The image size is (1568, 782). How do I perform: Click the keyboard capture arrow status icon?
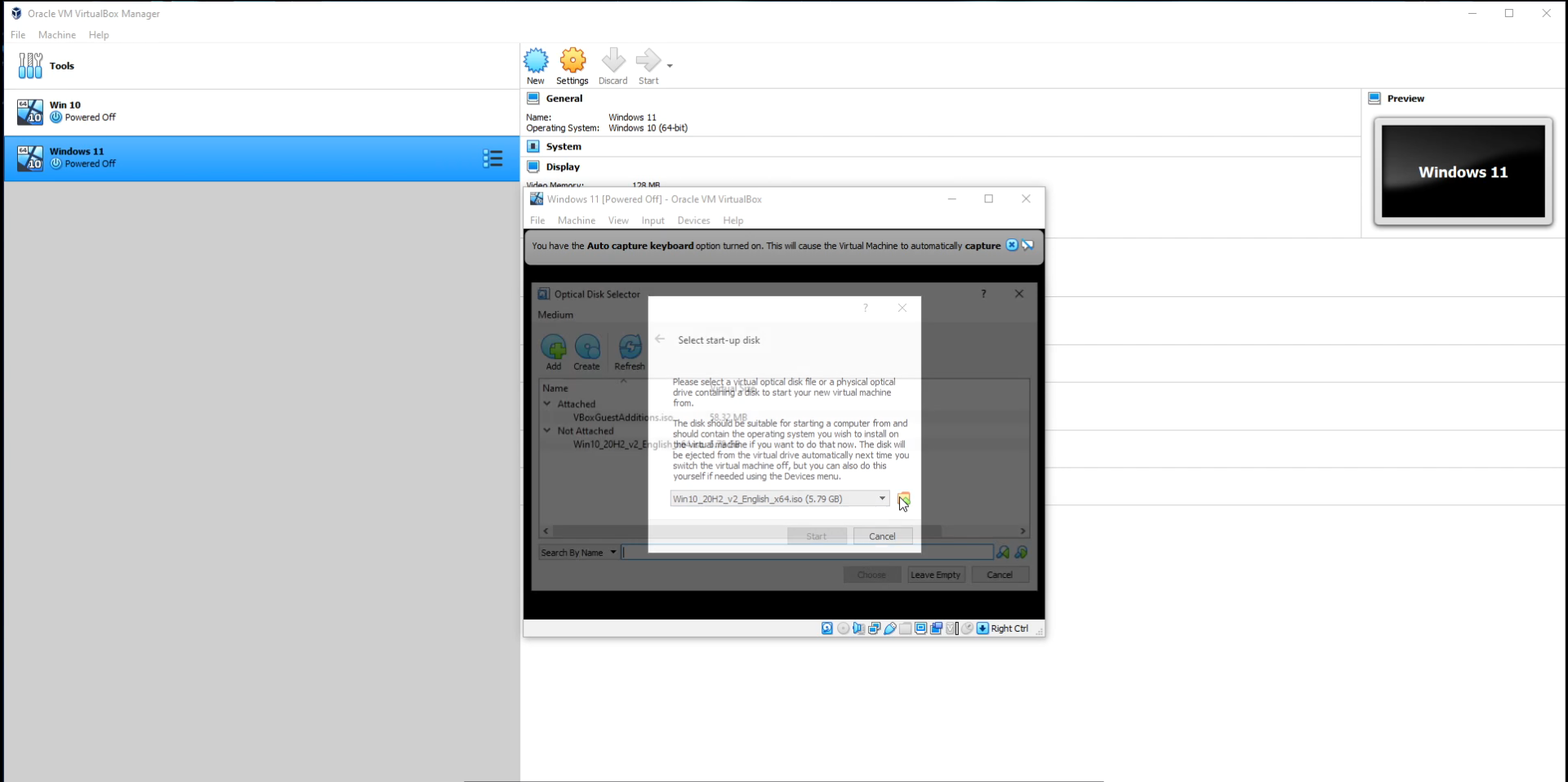(983, 629)
